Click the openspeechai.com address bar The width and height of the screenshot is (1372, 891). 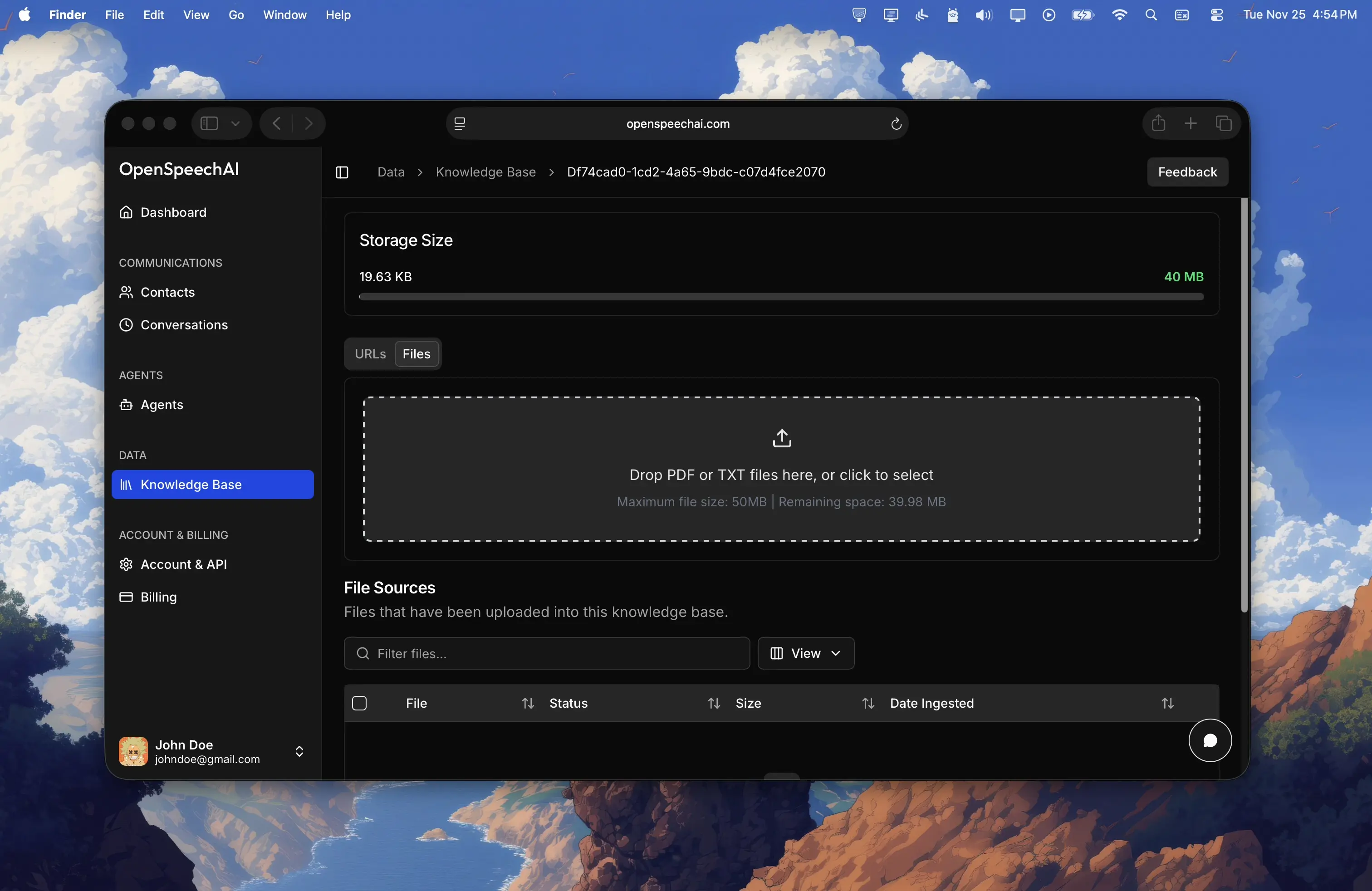[x=677, y=124]
